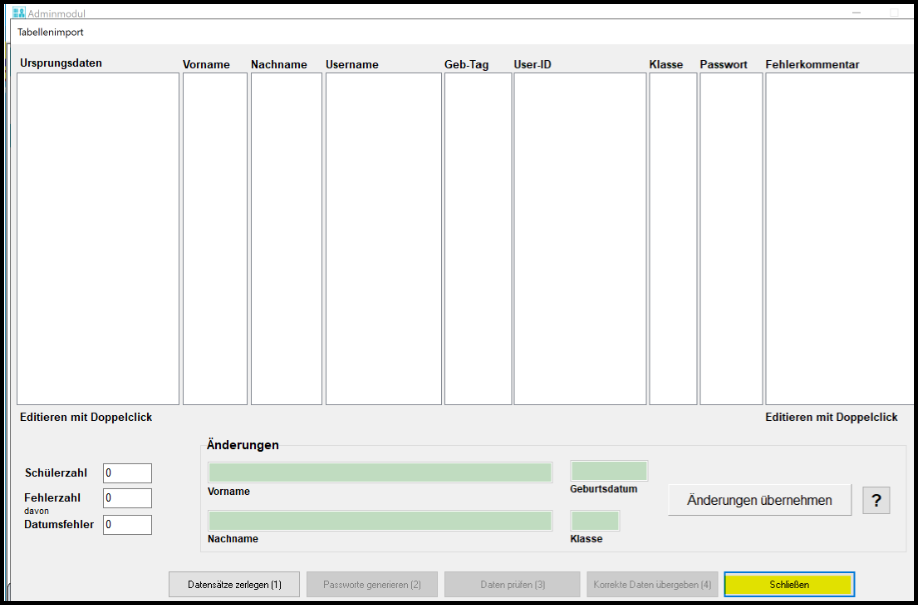
Task: Click inside the User-ID list box
Action: coord(580,238)
